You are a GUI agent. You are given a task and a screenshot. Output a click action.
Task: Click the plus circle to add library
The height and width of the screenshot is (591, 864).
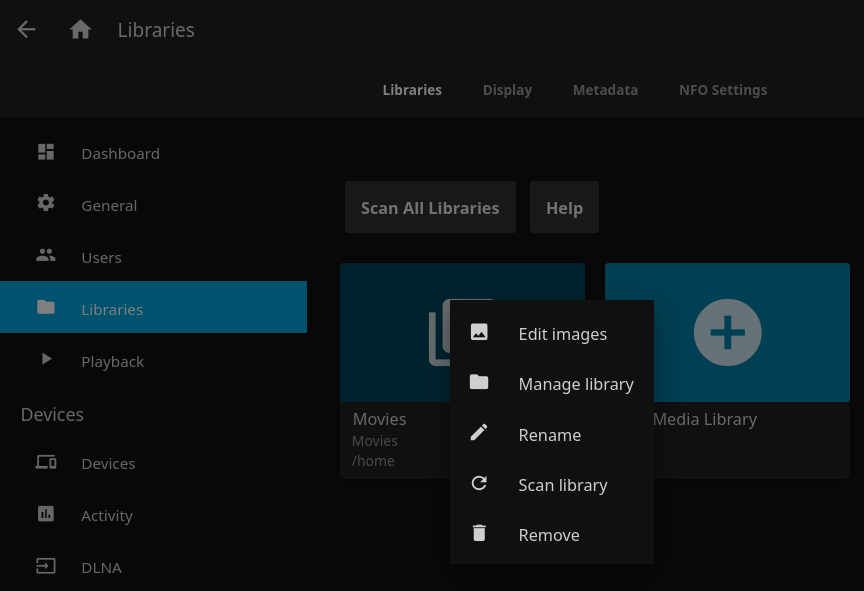pos(727,332)
